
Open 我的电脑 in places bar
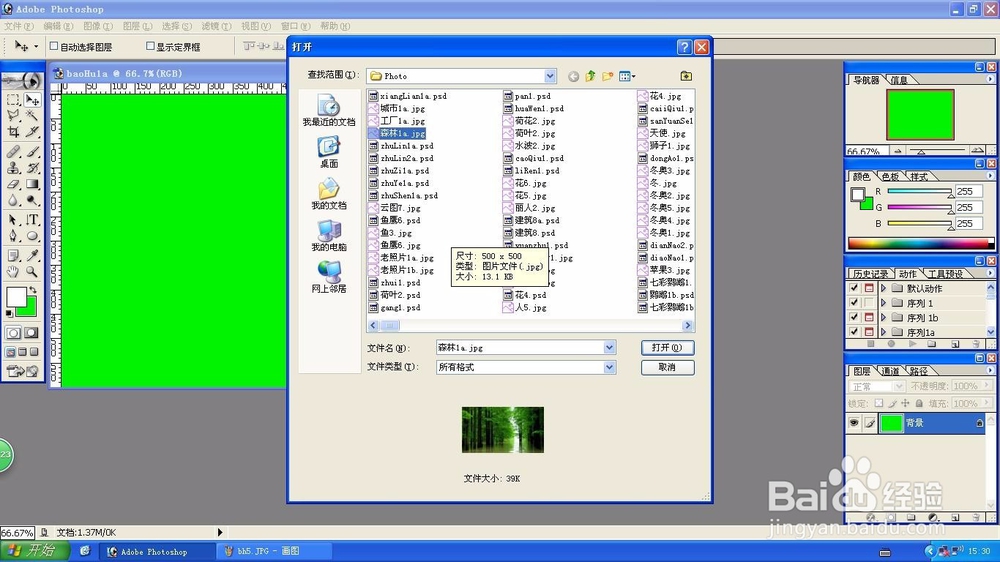[329, 235]
